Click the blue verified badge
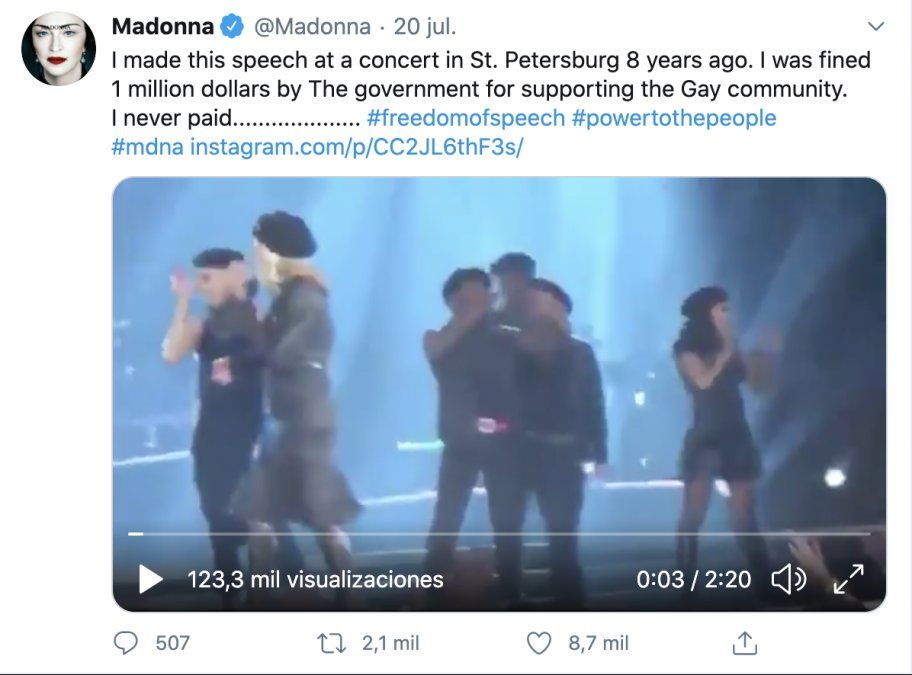The image size is (912, 675). 231,26
